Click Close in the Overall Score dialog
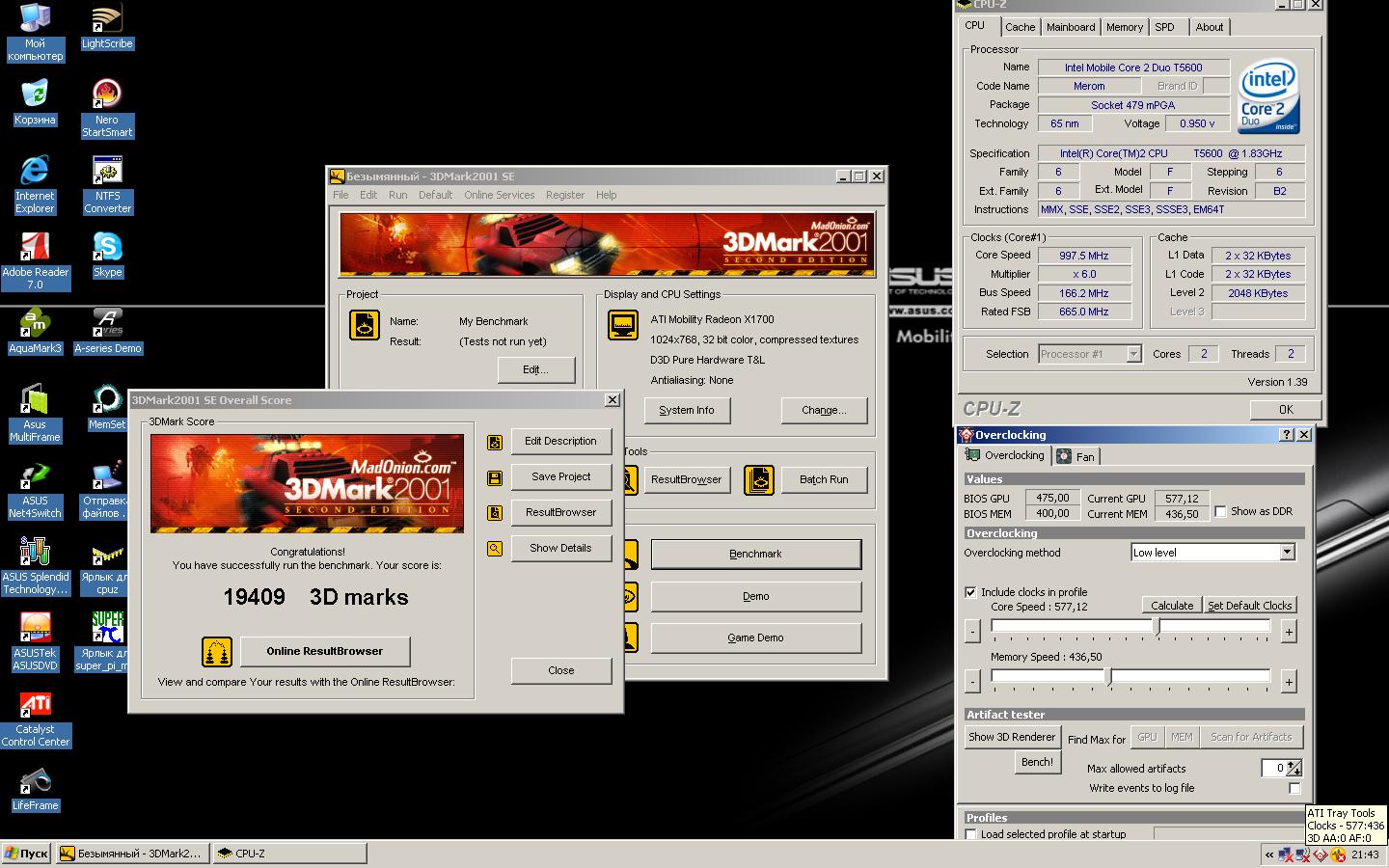1389x868 pixels. 560,671
